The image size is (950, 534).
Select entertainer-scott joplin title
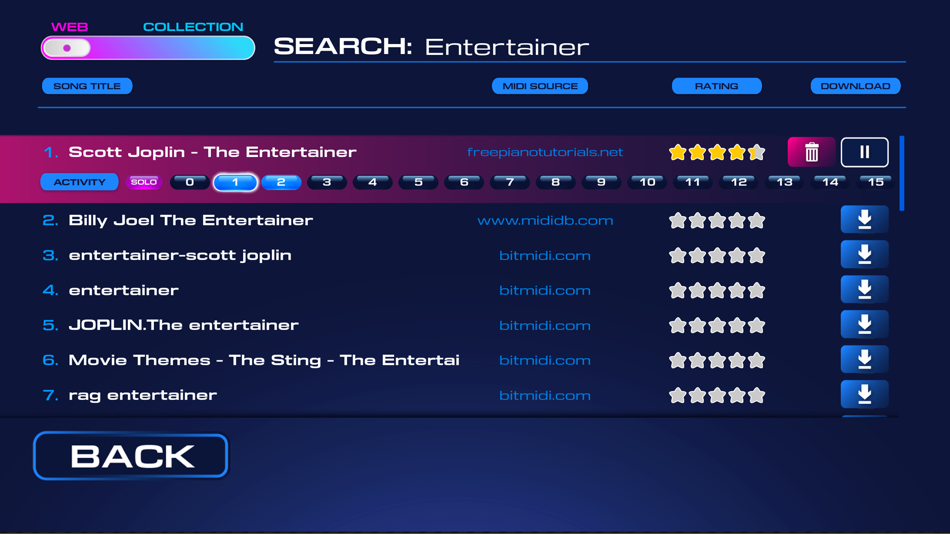point(180,255)
